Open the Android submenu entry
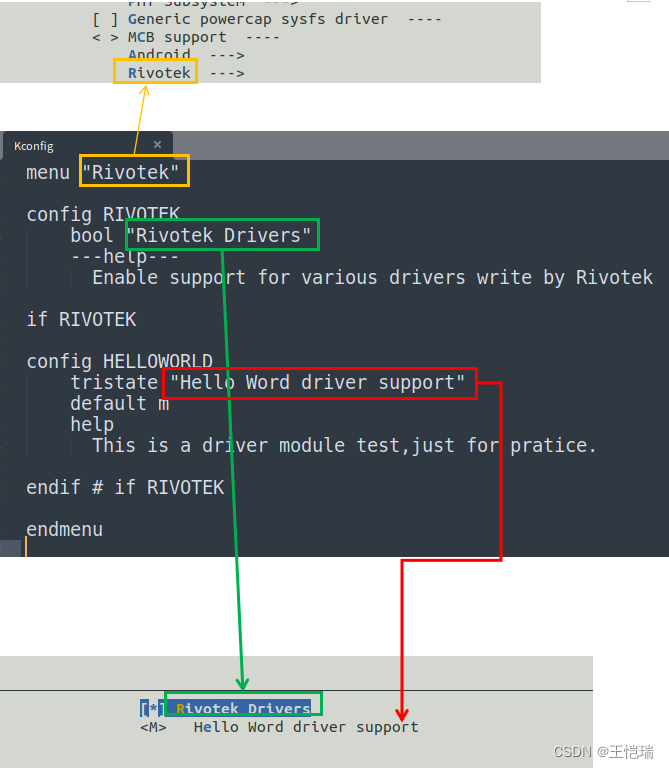Screen dimensions: 669x768 click(159, 54)
